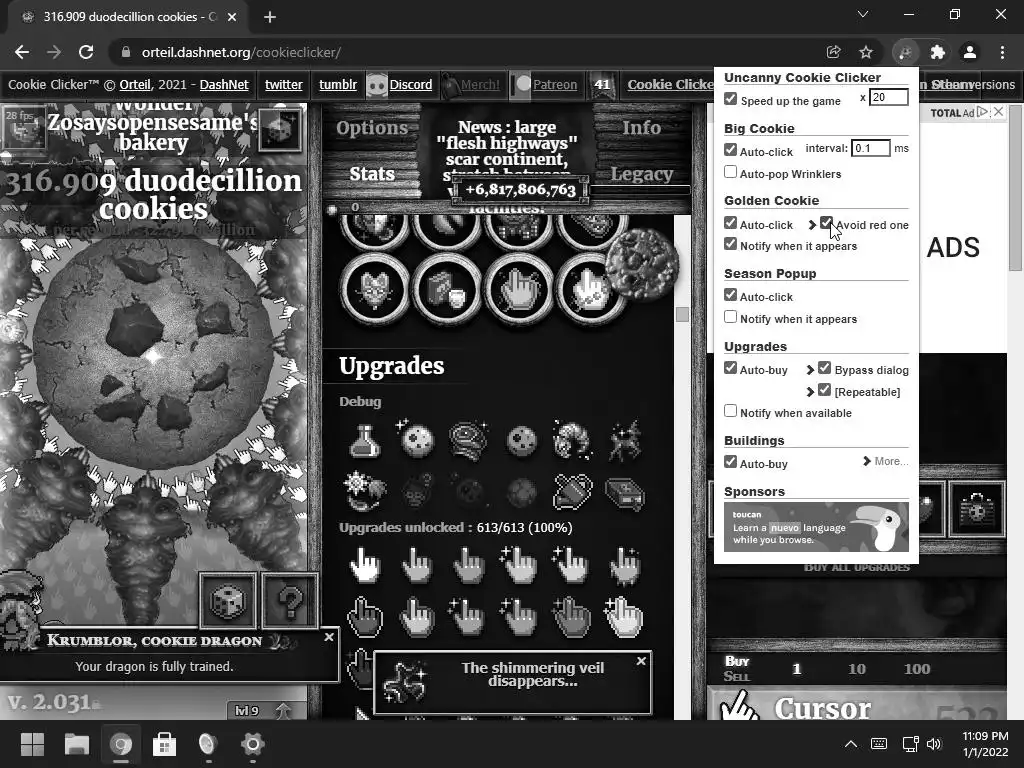Open the dice icon near Krumblor
This screenshot has width=1024, height=768.
[227, 601]
